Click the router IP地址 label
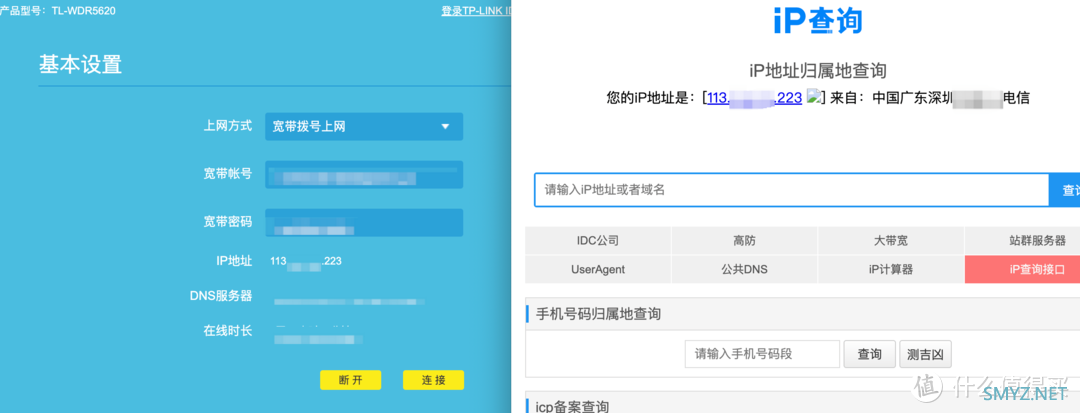The width and height of the screenshot is (1080, 413). click(x=234, y=262)
